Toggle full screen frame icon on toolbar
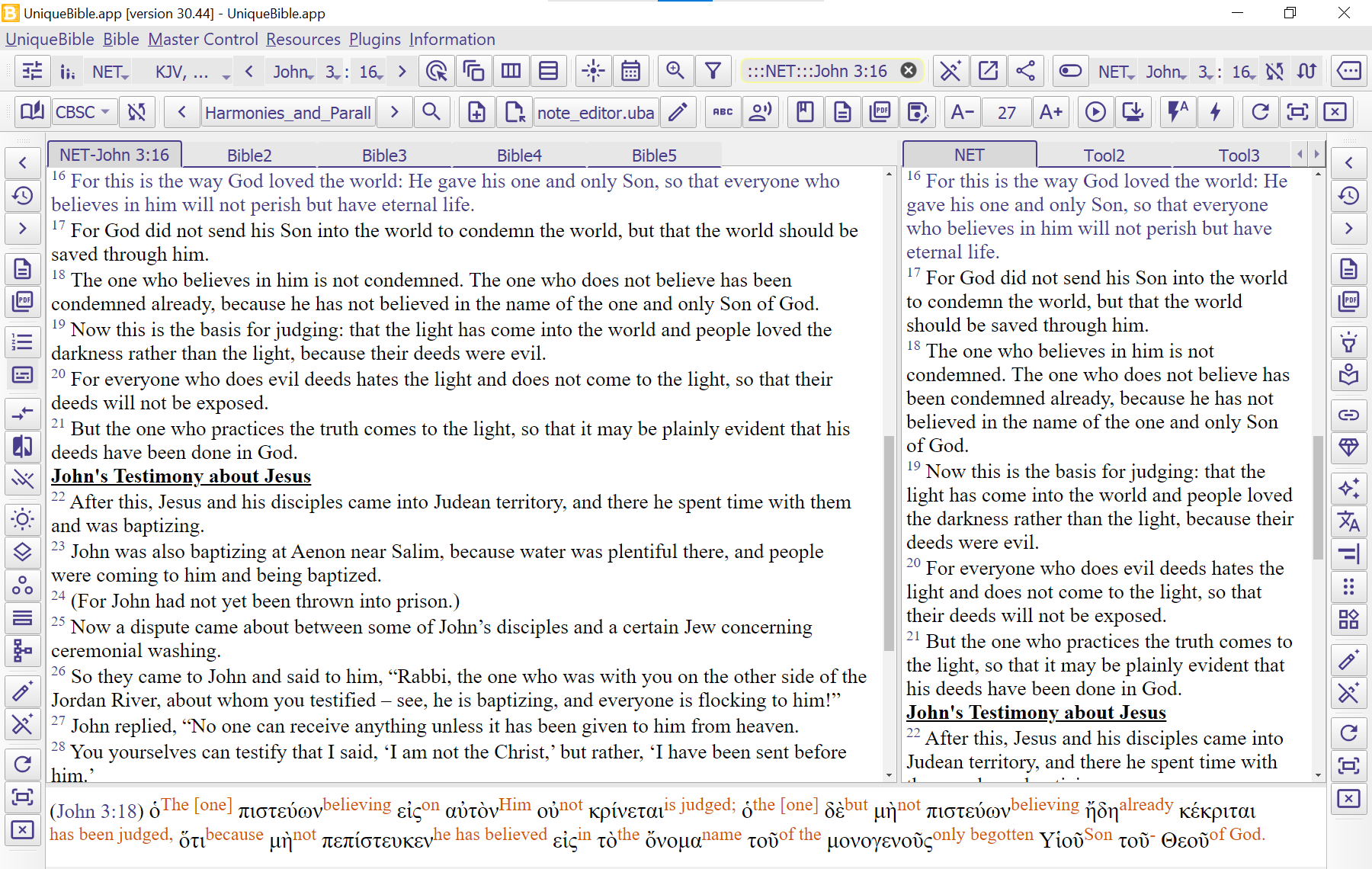This screenshot has height=869, width=1372. point(1297,112)
